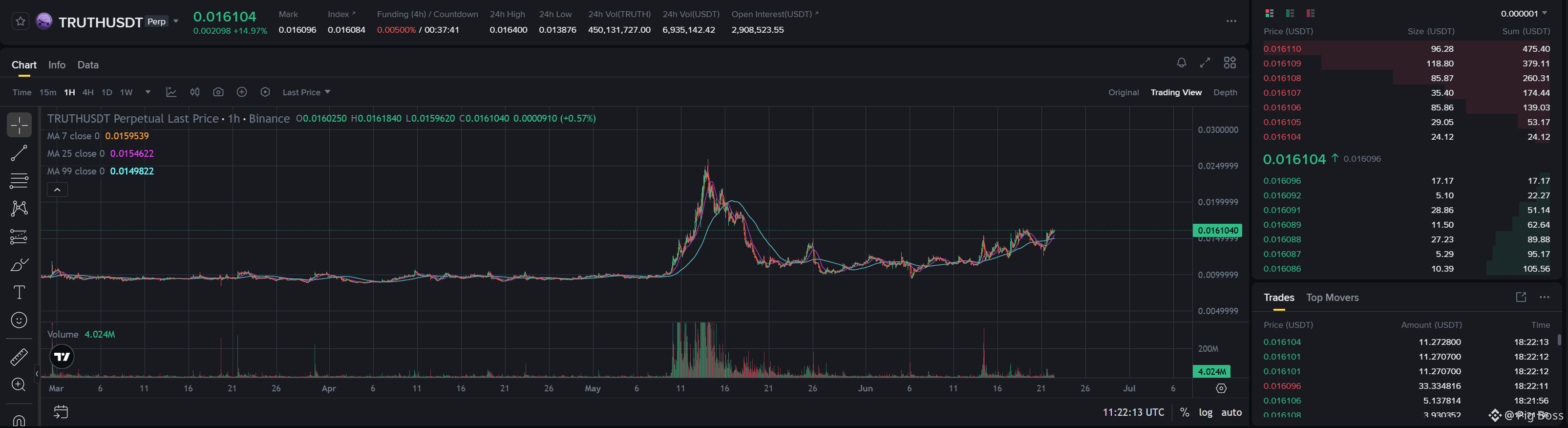Open trades panel in new window

[1521, 297]
